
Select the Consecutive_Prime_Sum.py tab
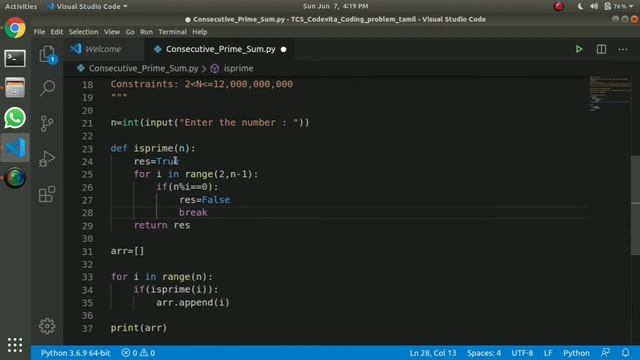(220, 49)
